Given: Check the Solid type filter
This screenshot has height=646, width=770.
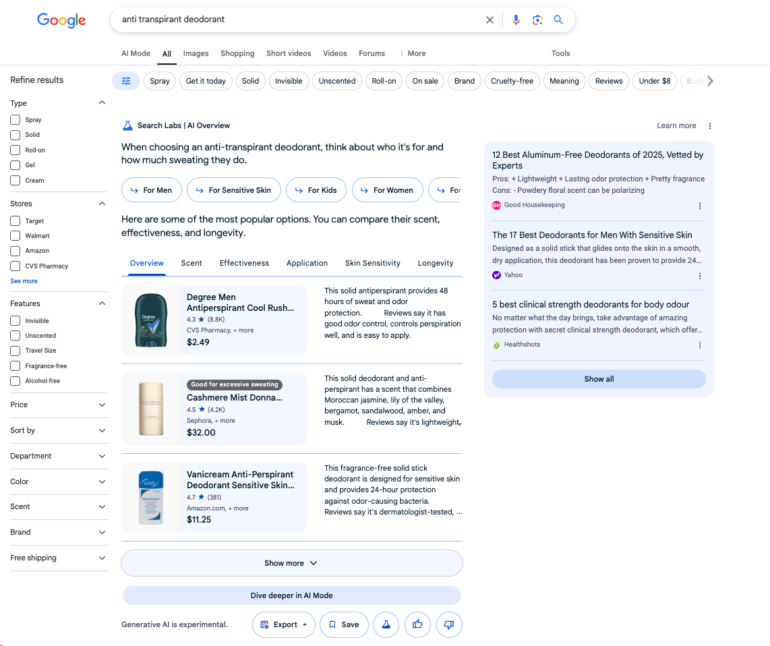Looking at the screenshot, I should coord(15,135).
